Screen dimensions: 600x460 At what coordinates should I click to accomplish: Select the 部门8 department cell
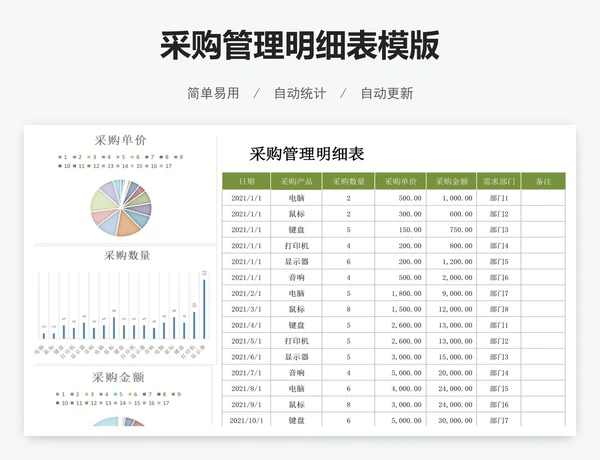pos(499,309)
